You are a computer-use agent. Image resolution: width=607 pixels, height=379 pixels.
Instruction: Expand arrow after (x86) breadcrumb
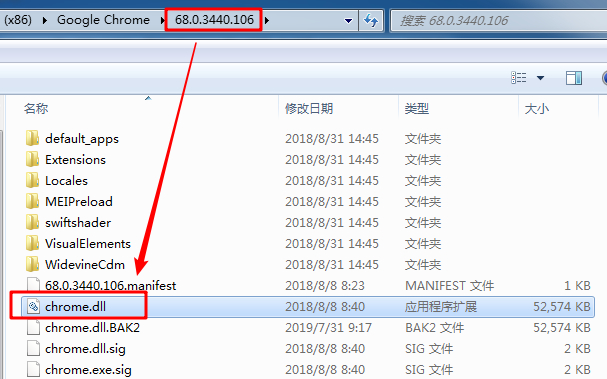[45, 20]
